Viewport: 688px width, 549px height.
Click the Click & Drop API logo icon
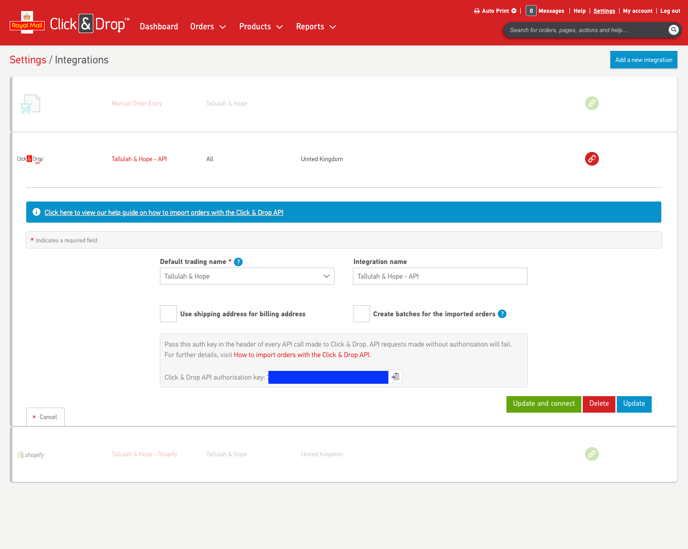pos(30,159)
